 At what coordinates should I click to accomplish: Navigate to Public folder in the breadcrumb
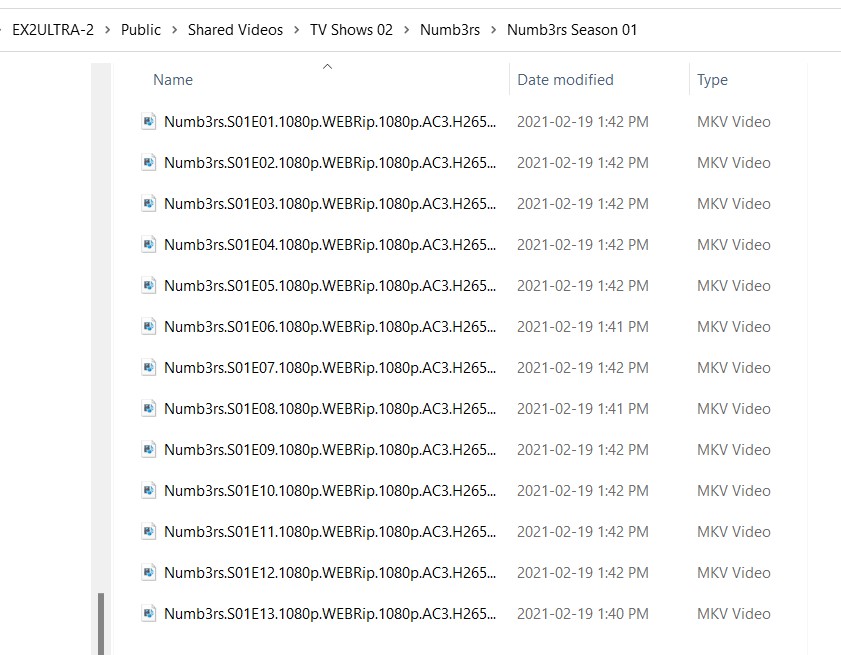coord(141,30)
